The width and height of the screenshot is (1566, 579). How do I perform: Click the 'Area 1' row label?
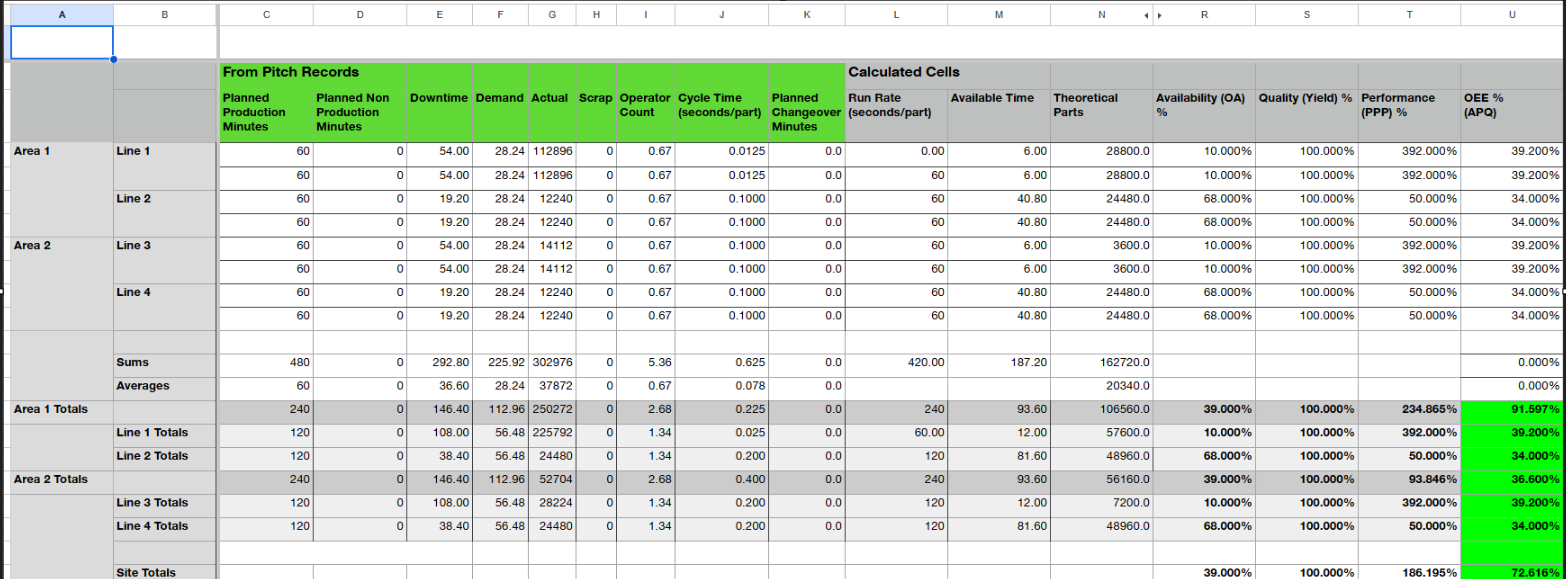32,152
